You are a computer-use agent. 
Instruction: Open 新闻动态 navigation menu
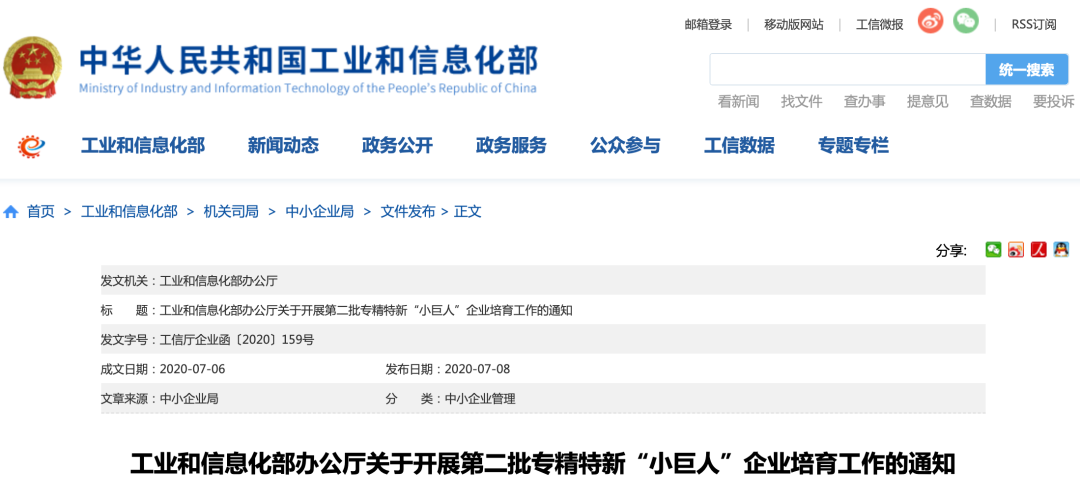click(x=283, y=145)
